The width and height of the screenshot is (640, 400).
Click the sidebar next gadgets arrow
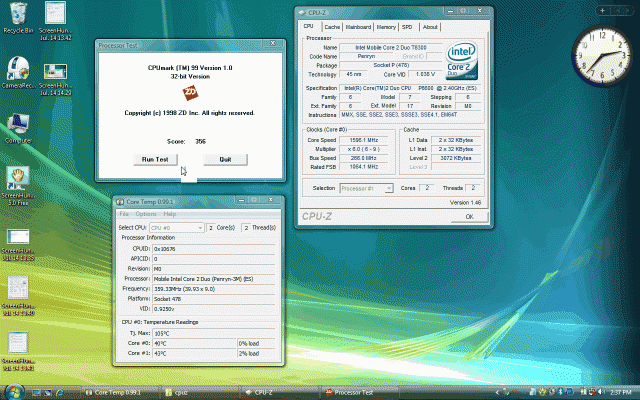pos(628,11)
